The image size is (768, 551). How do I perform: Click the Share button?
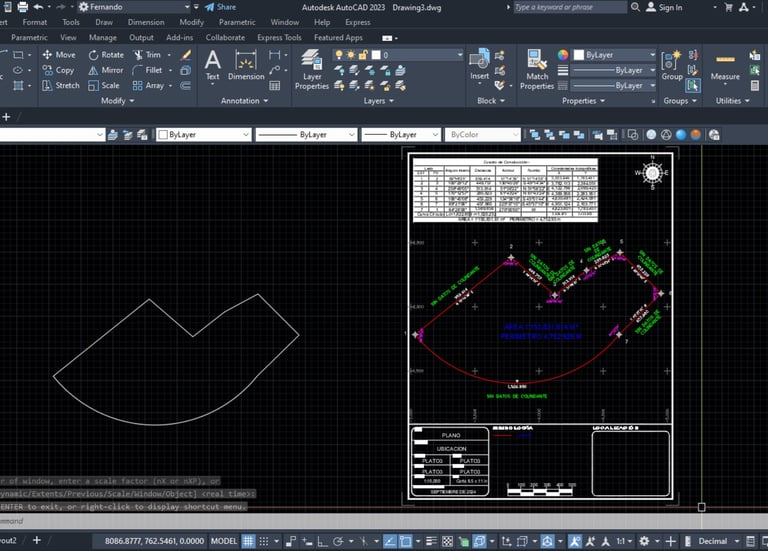(220, 7)
